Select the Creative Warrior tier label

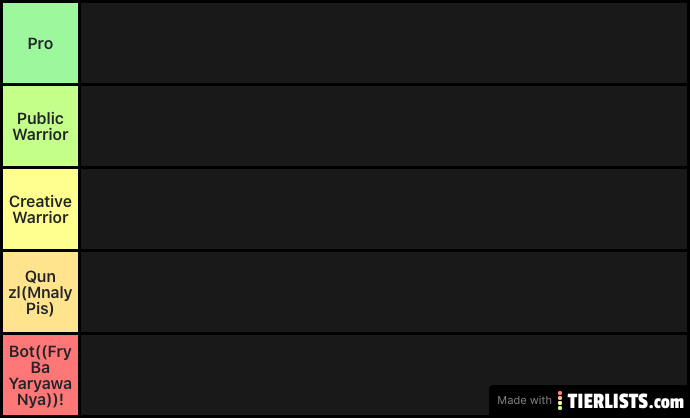click(x=40, y=209)
